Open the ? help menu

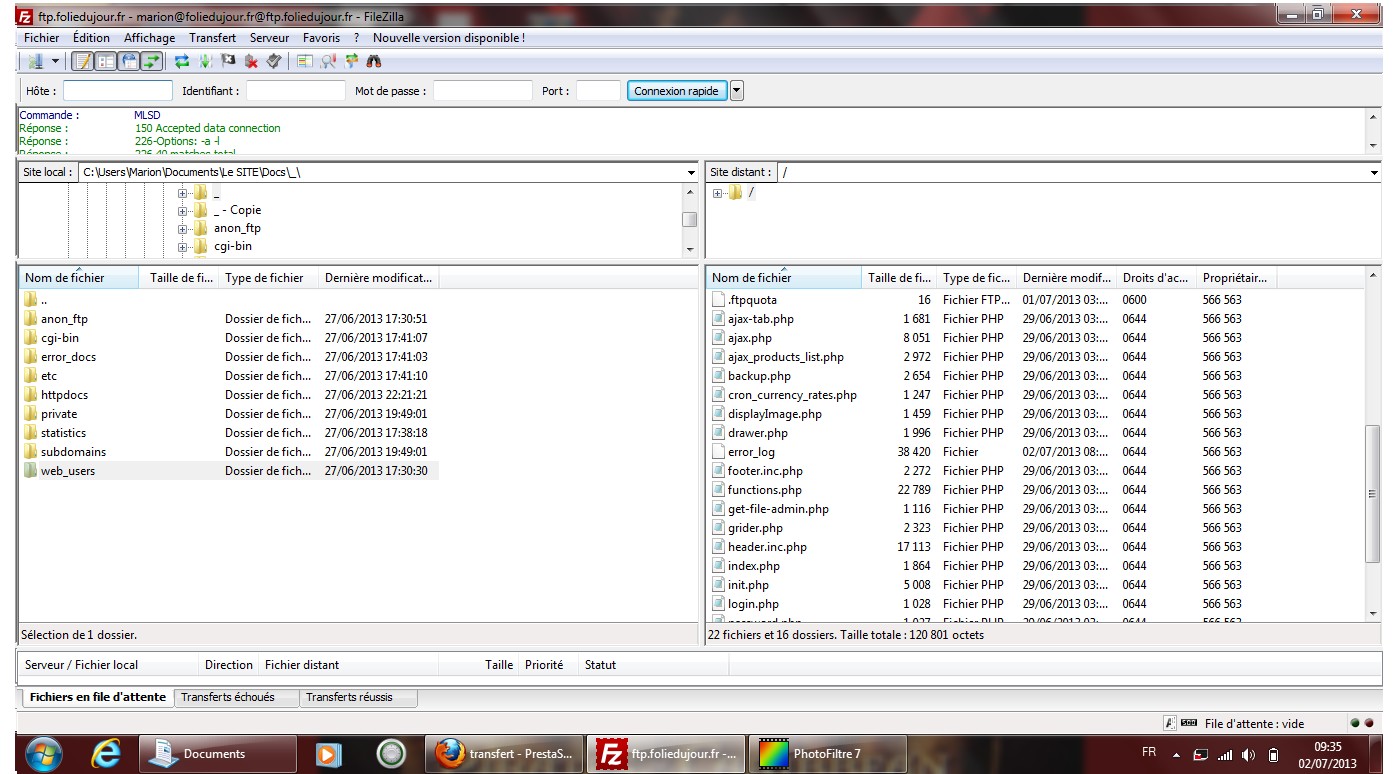click(356, 38)
